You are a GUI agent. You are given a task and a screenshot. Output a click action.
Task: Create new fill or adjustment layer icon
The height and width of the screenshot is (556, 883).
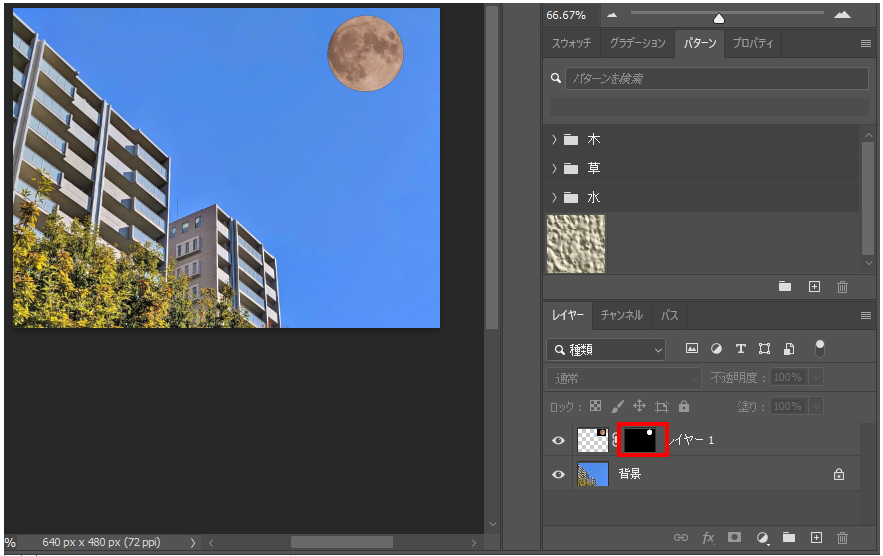762,537
